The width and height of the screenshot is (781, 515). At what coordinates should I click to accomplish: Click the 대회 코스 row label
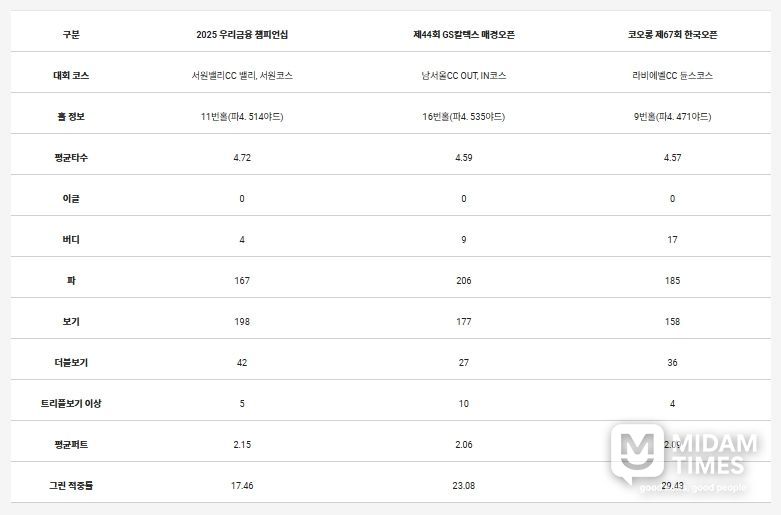coord(70,75)
